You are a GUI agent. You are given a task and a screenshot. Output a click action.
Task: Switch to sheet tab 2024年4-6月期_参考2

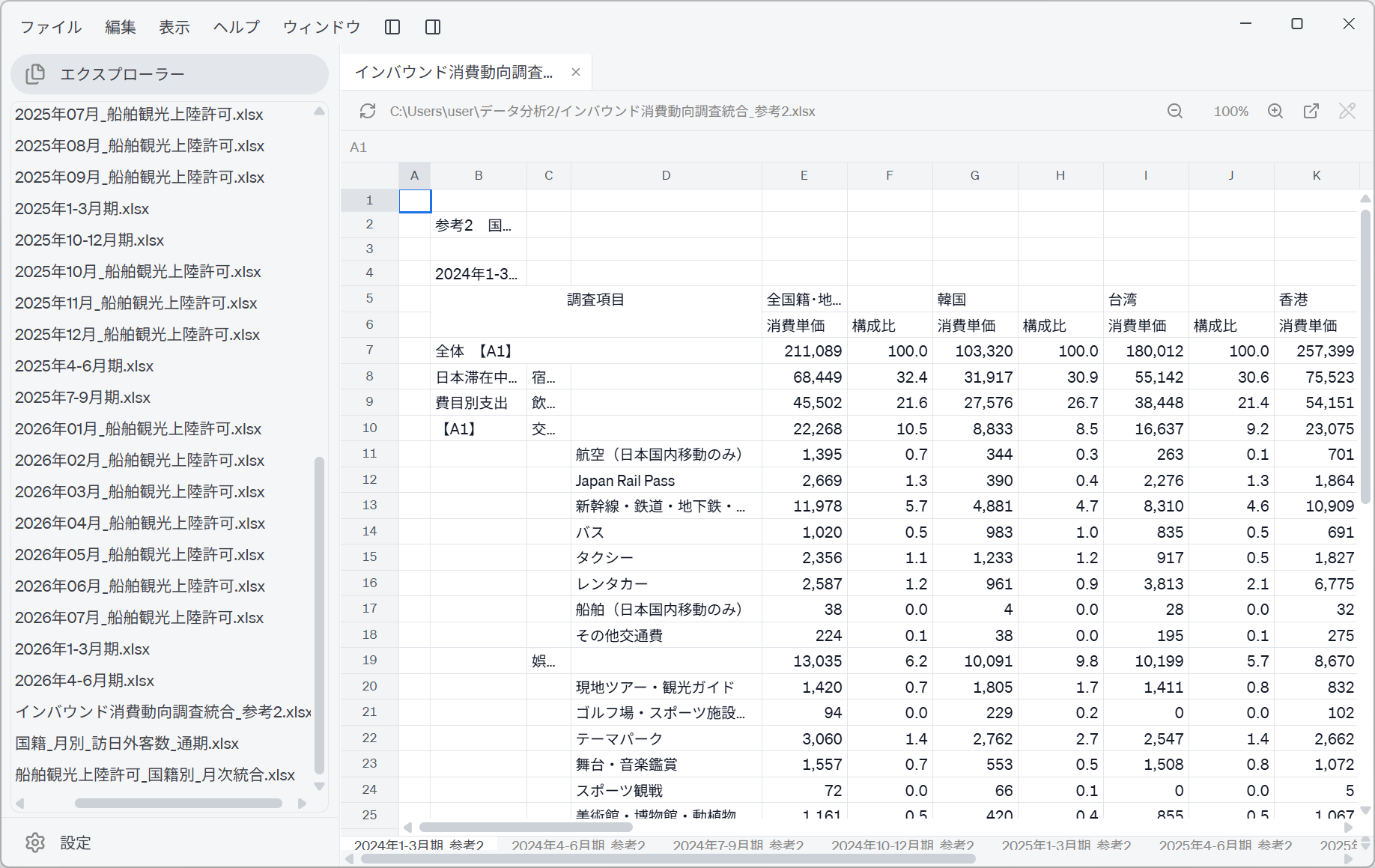[578, 845]
